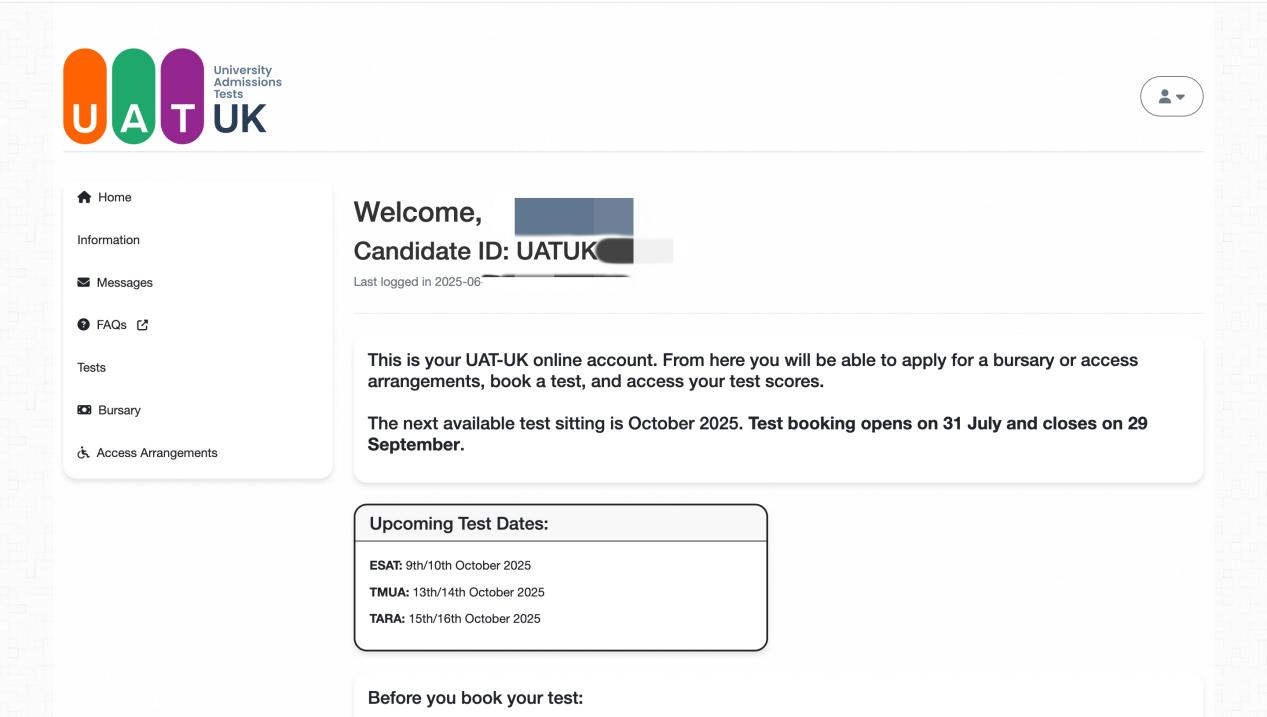Open the Information sidebar section
This screenshot has height=717, width=1267.
tap(108, 240)
